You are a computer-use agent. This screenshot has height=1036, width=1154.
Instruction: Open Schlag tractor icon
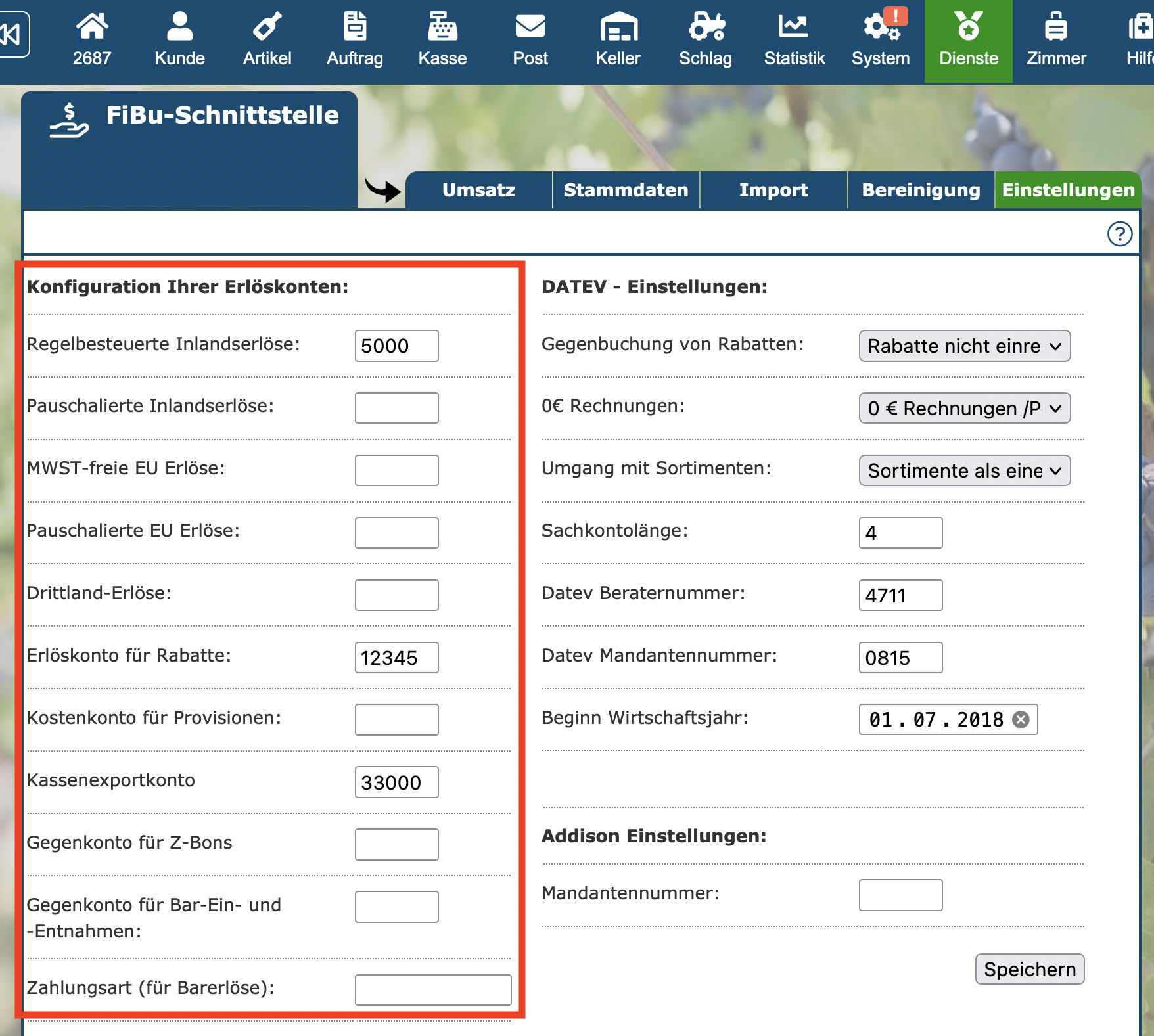(705, 28)
